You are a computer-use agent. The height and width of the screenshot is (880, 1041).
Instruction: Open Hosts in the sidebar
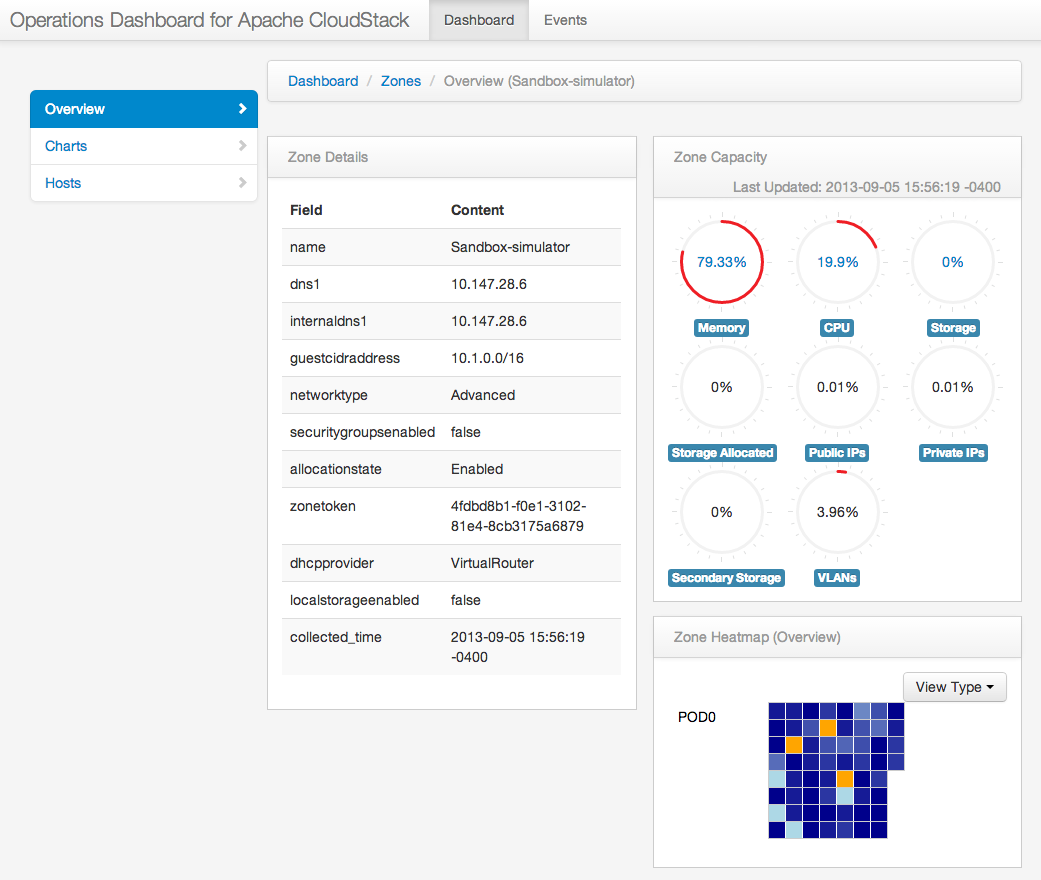point(144,183)
